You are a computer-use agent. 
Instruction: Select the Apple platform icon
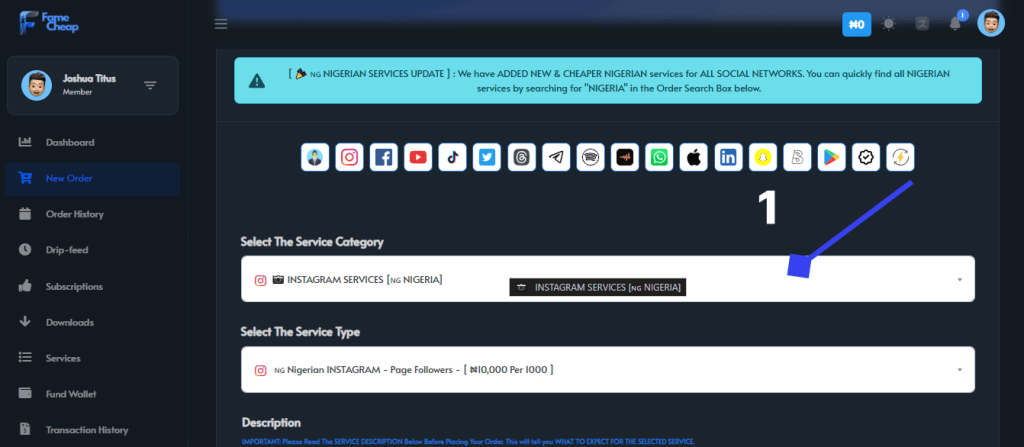(694, 157)
